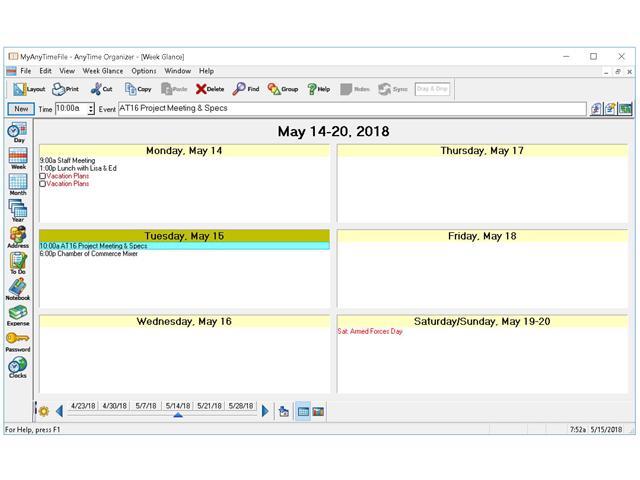Screen dimensions: 640x480
Task: Delete the event using the Delete icon
Action: point(210,89)
